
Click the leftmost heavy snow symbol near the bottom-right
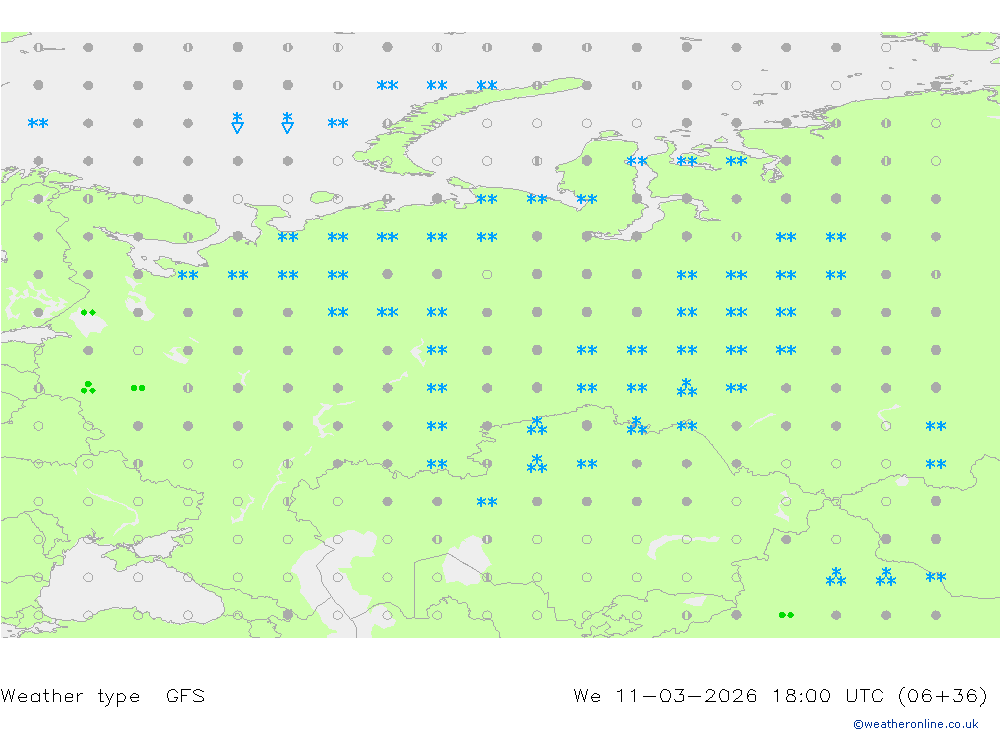tap(835, 577)
